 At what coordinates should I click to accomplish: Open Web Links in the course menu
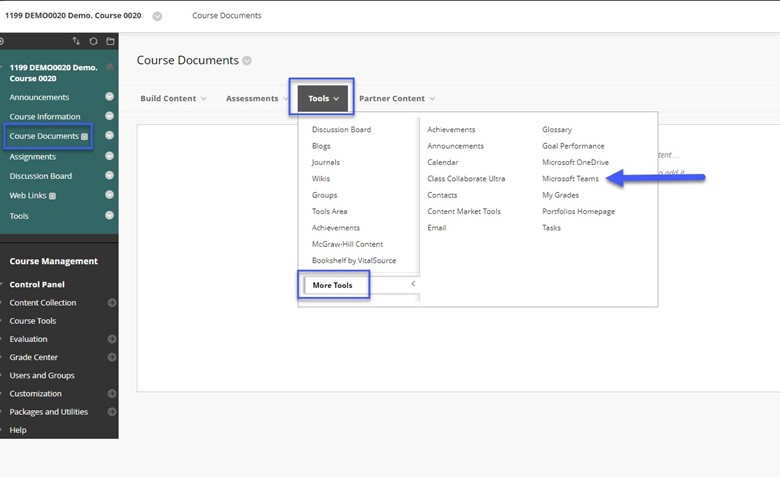[28, 195]
